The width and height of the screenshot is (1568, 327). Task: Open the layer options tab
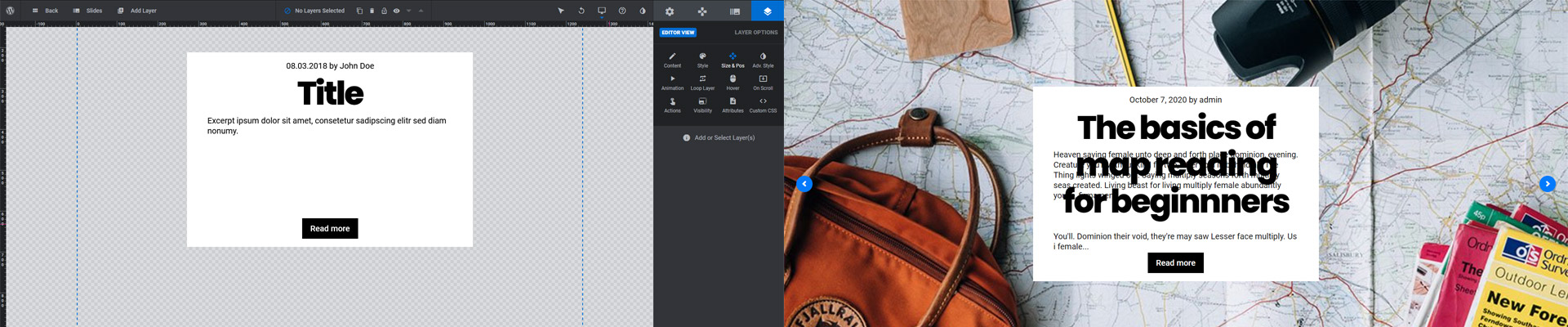click(x=768, y=11)
